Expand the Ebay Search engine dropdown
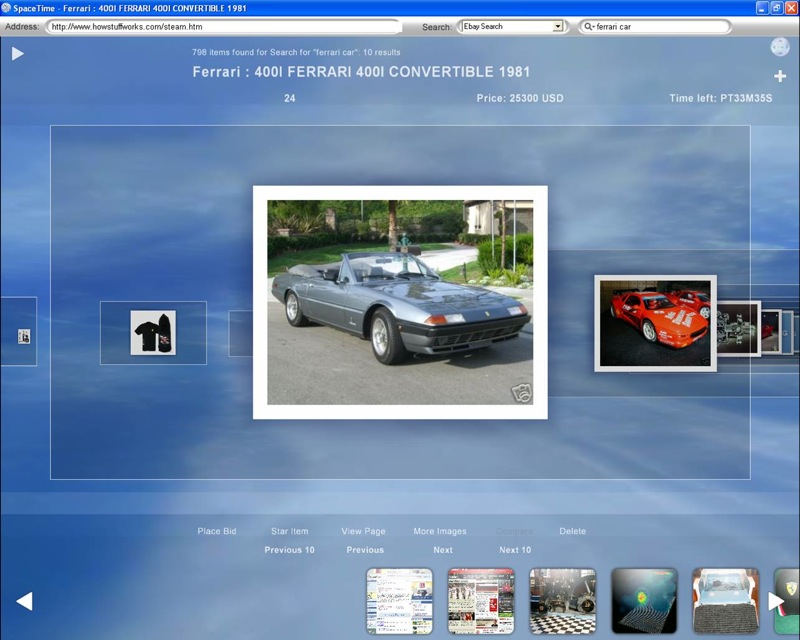The image size is (800, 640). pos(558,27)
